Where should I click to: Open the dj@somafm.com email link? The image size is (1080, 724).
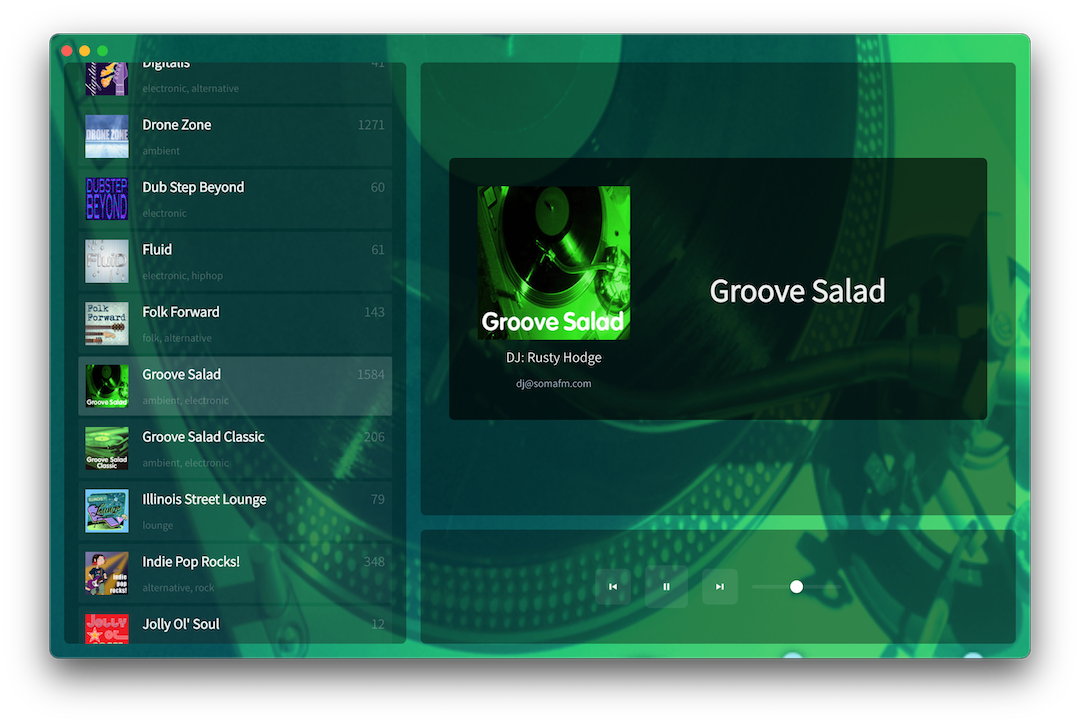tap(554, 382)
